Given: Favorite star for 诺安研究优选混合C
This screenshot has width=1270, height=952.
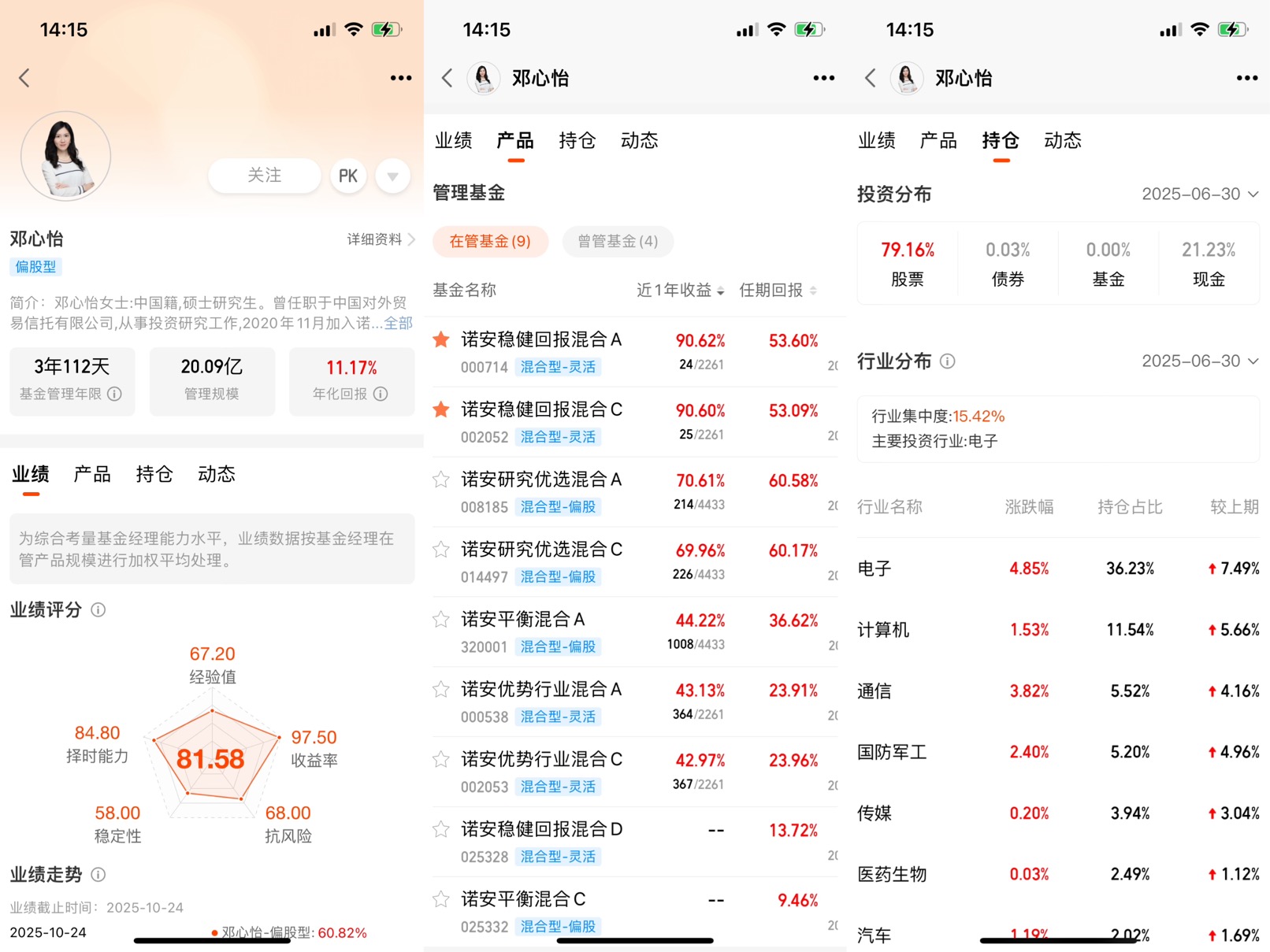Looking at the screenshot, I should [x=441, y=549].
